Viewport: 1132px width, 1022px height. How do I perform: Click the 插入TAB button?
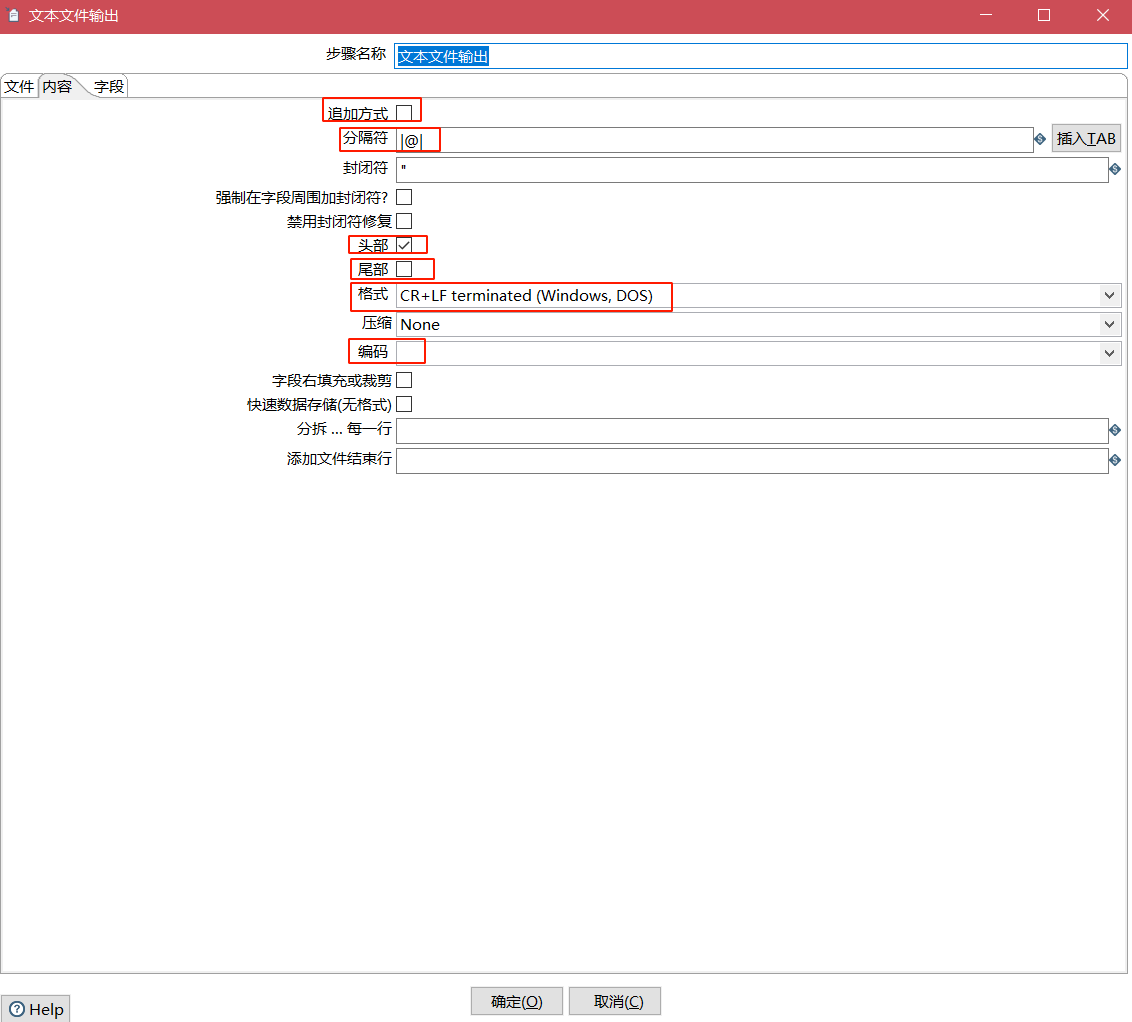[1086, 139]
